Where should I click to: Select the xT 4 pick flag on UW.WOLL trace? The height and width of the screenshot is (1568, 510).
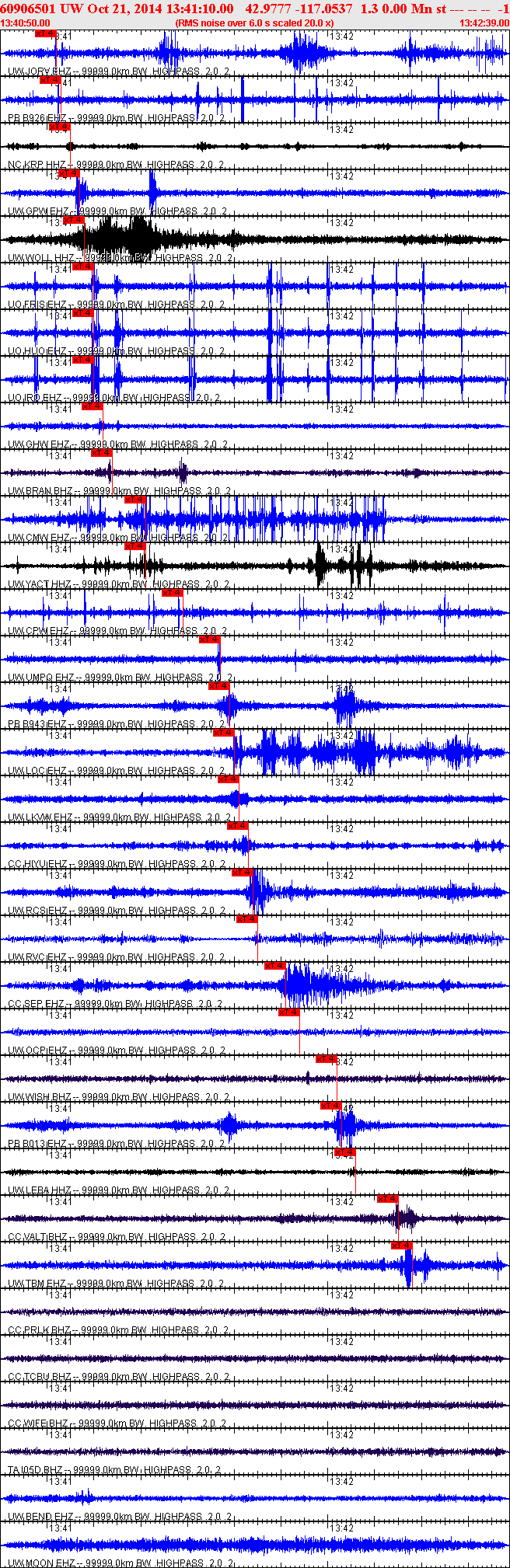point(74,220)
